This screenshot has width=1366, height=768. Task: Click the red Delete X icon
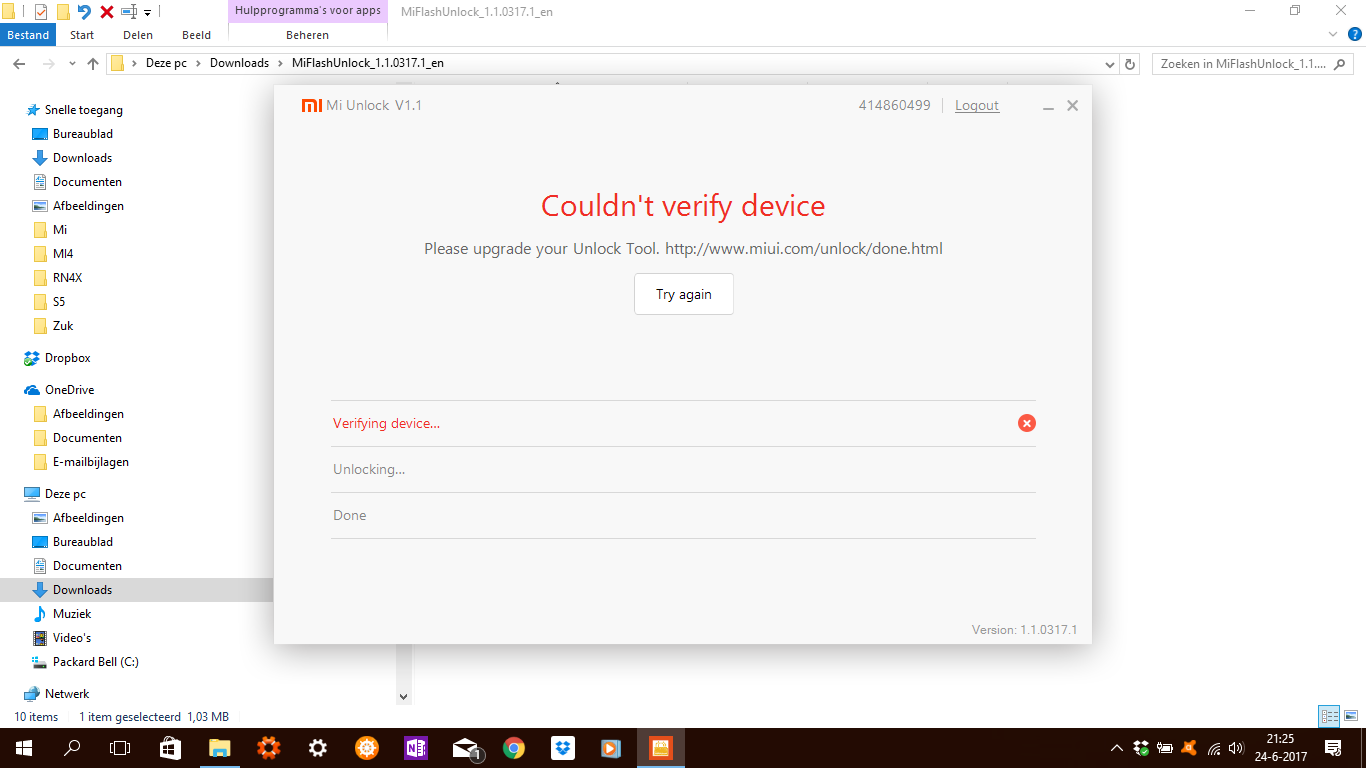[x=106, y=12]
